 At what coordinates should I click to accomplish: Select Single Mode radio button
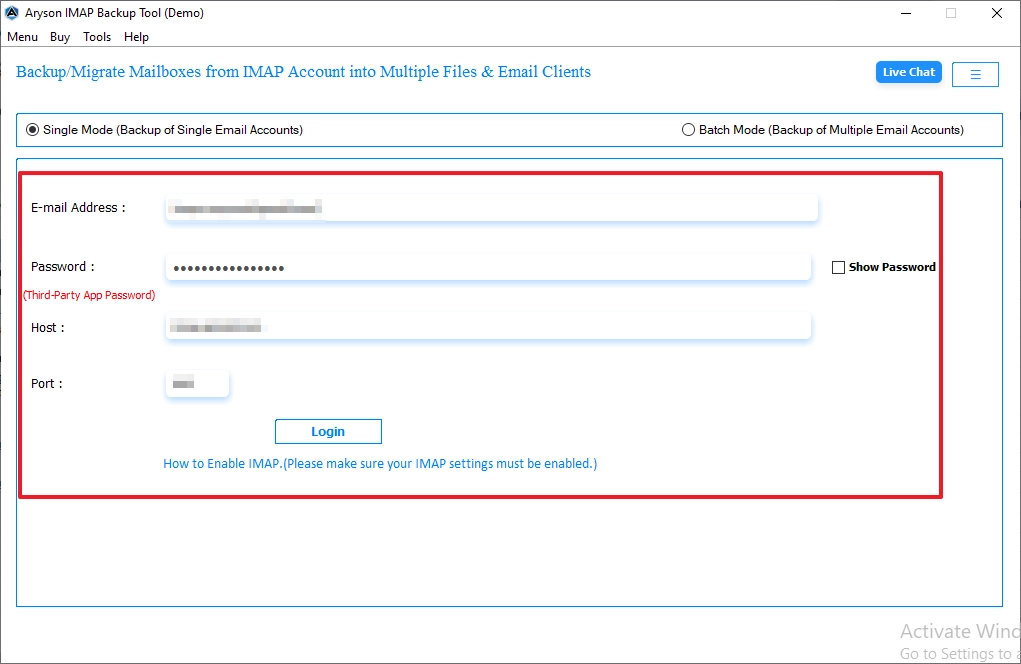pyautogui.click(x=32, y=130)
